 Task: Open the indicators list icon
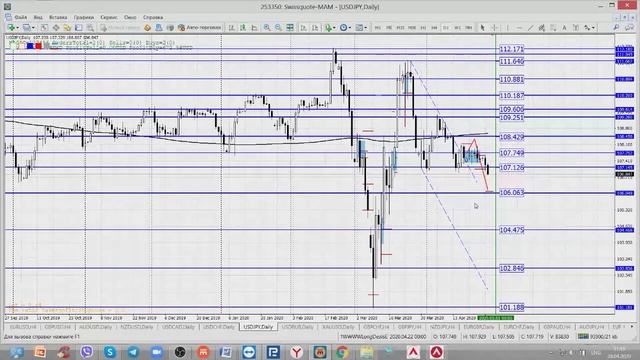pos(328,28)
